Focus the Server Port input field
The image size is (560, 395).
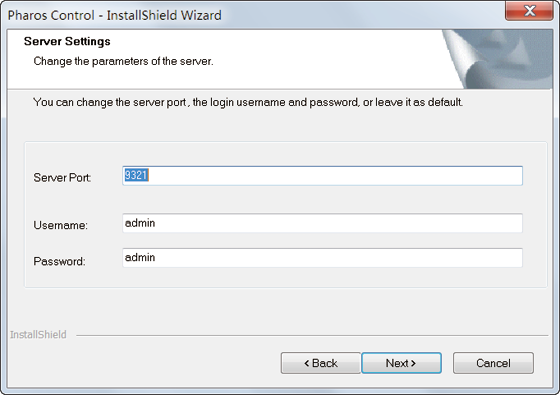pyautogui.click(x=322, y=176)
